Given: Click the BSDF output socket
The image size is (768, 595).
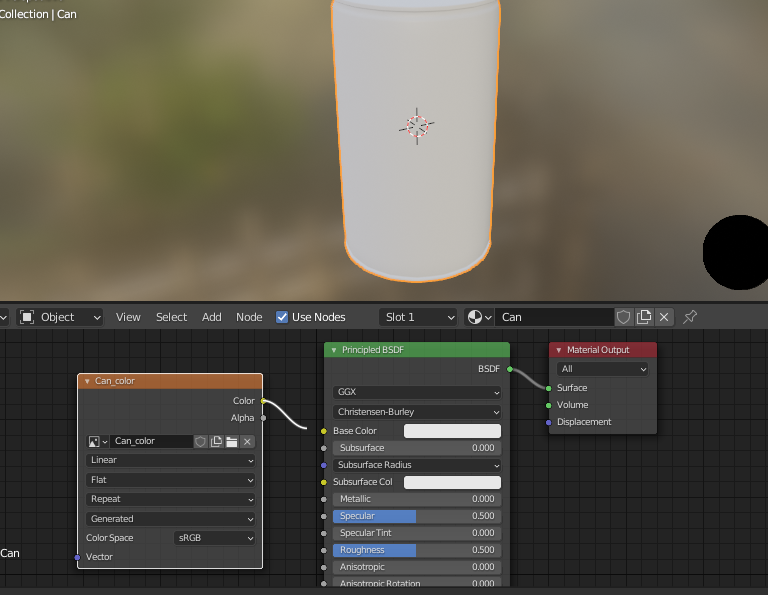Looking at the screenshot, I should (510, 369).
